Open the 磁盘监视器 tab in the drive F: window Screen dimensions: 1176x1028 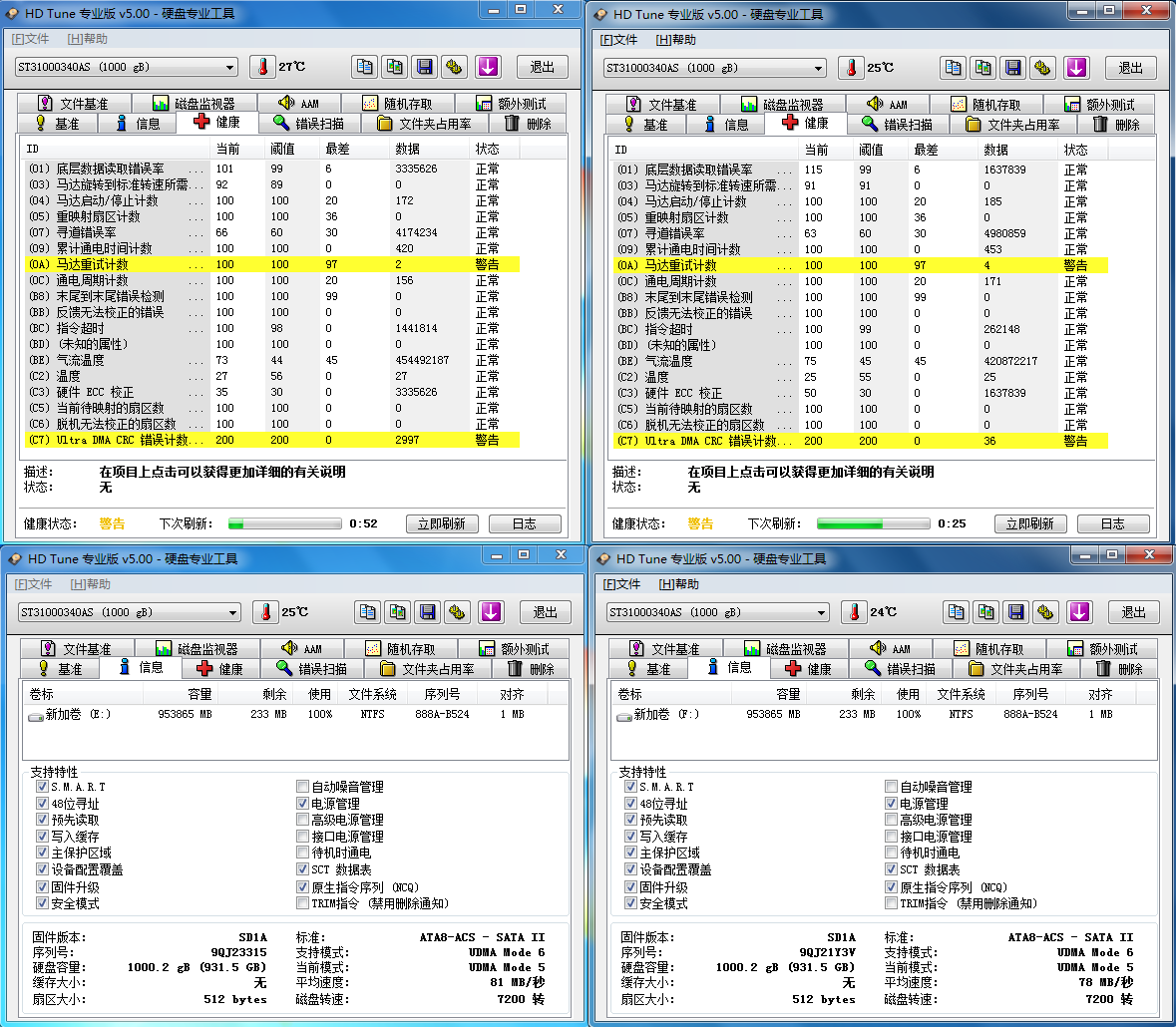(783, 649)
